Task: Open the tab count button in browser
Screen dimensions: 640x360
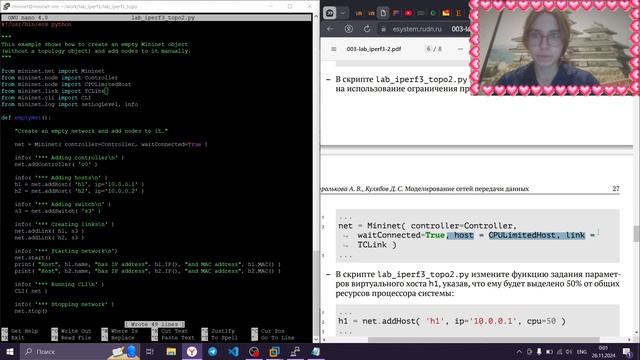Action: 330,13
